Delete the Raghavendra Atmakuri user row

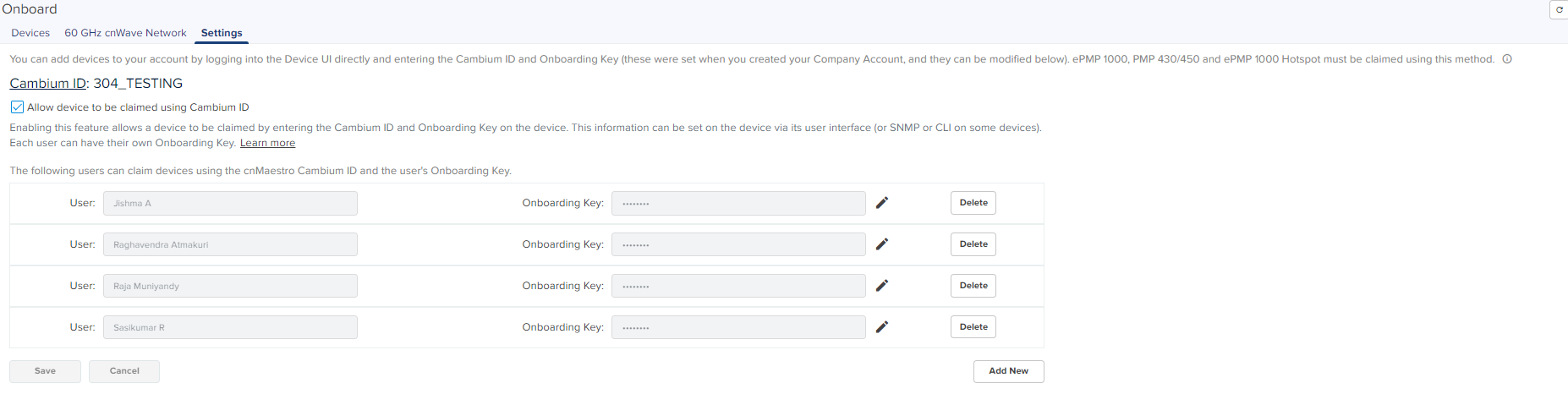[x=973, y=244]
